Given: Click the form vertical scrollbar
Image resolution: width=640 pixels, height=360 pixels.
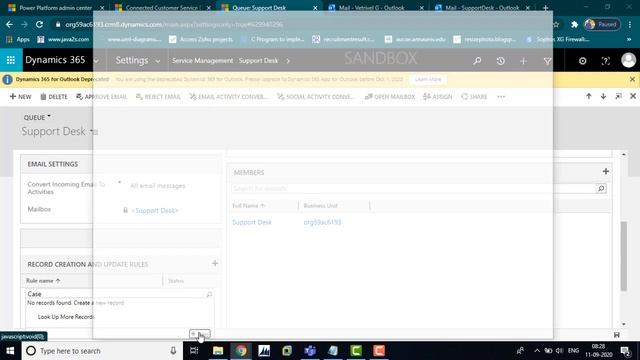Looking at the screenshot, I should click(x=624, y=256).
